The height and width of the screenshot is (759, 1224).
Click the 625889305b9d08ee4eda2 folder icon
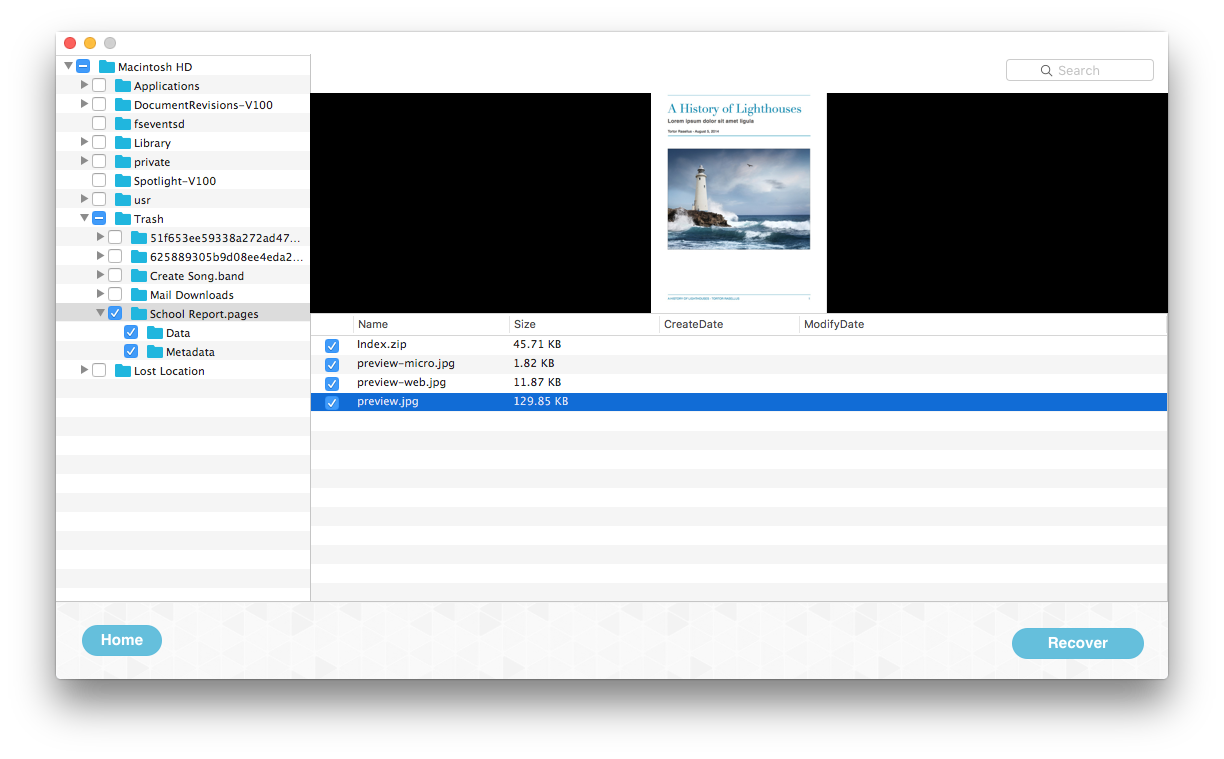click(139, 257)
